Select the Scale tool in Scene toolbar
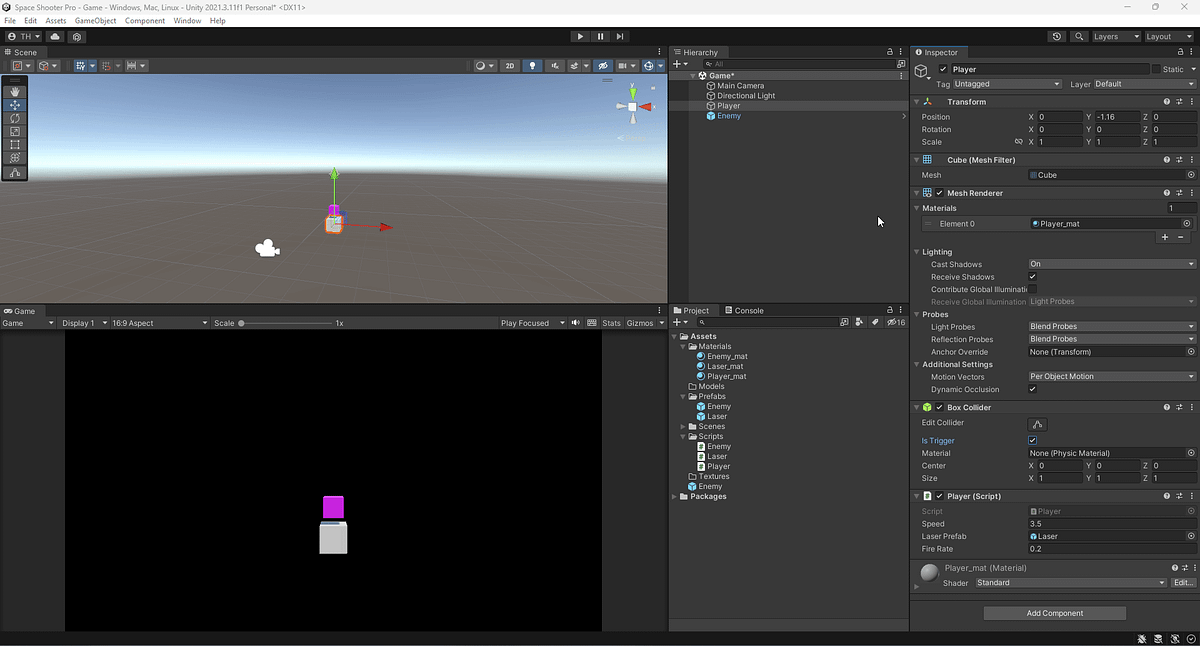This screenshot has height=646, width=1200. [x=15, y=131]
